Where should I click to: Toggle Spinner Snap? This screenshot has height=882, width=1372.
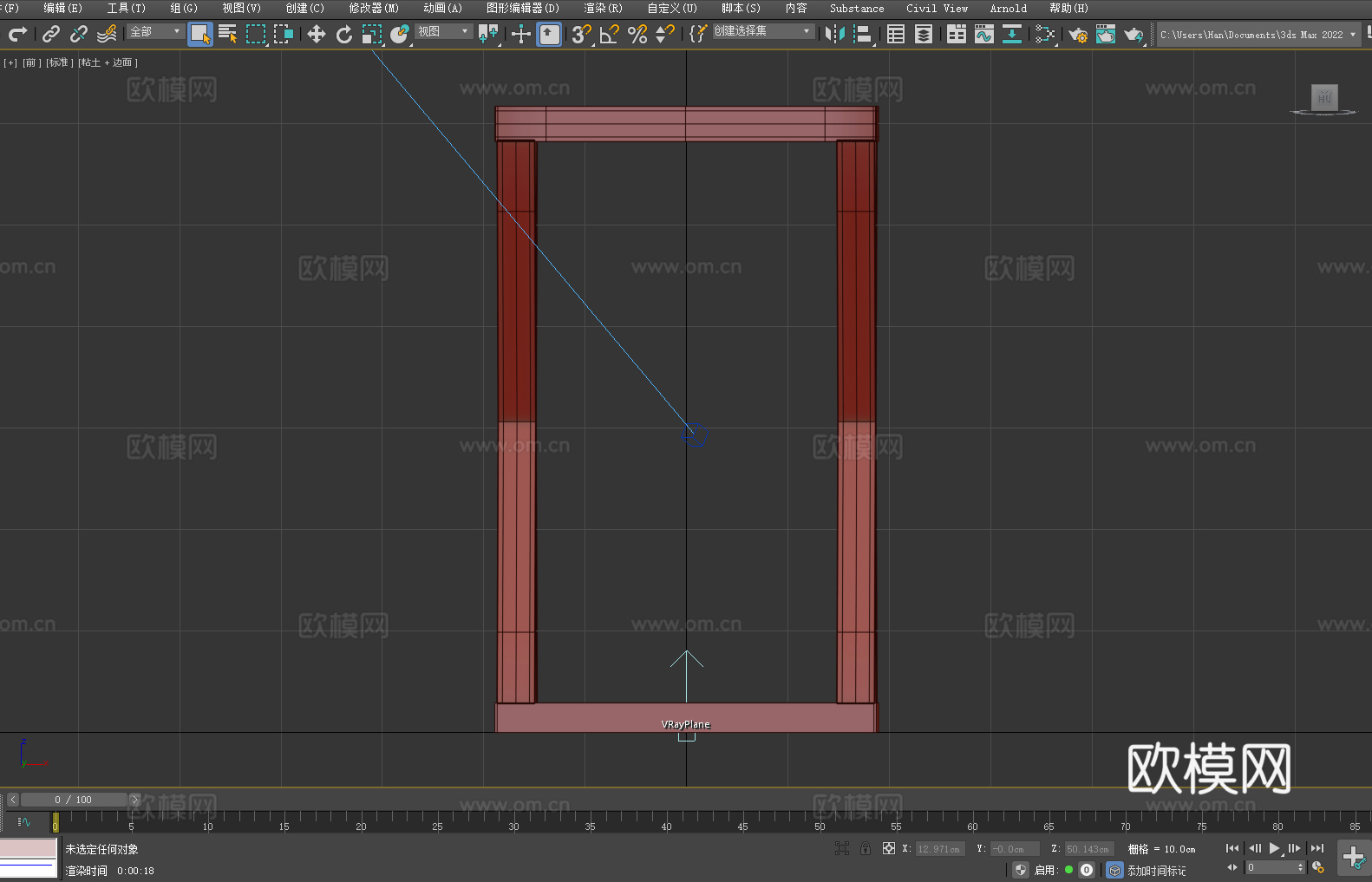tap(665, 34)
